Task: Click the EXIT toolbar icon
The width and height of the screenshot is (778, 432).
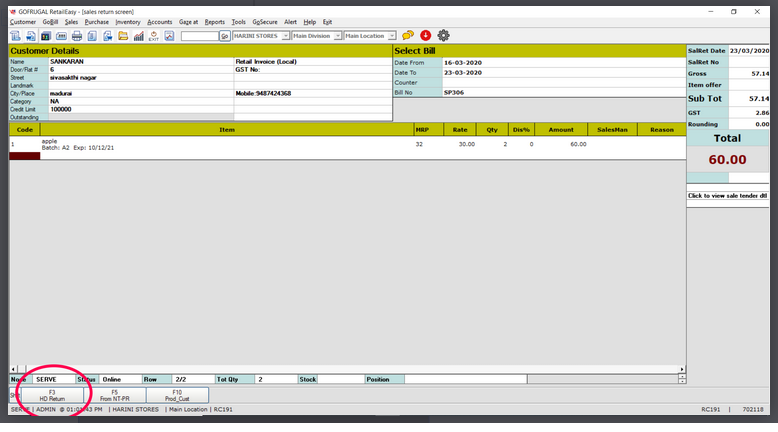Action: [153, 36]
